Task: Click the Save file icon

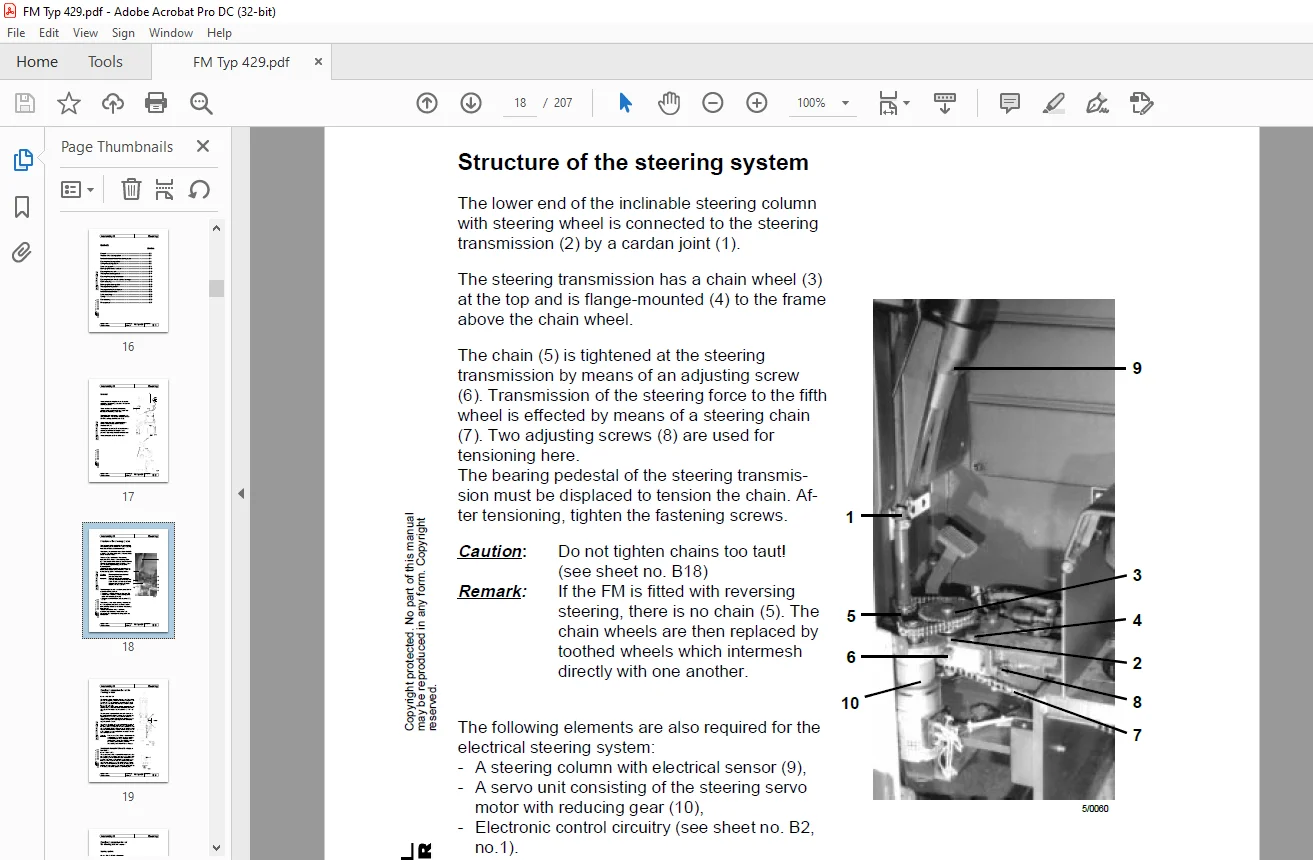Action: pyautogui.click(x=25, y=103)
